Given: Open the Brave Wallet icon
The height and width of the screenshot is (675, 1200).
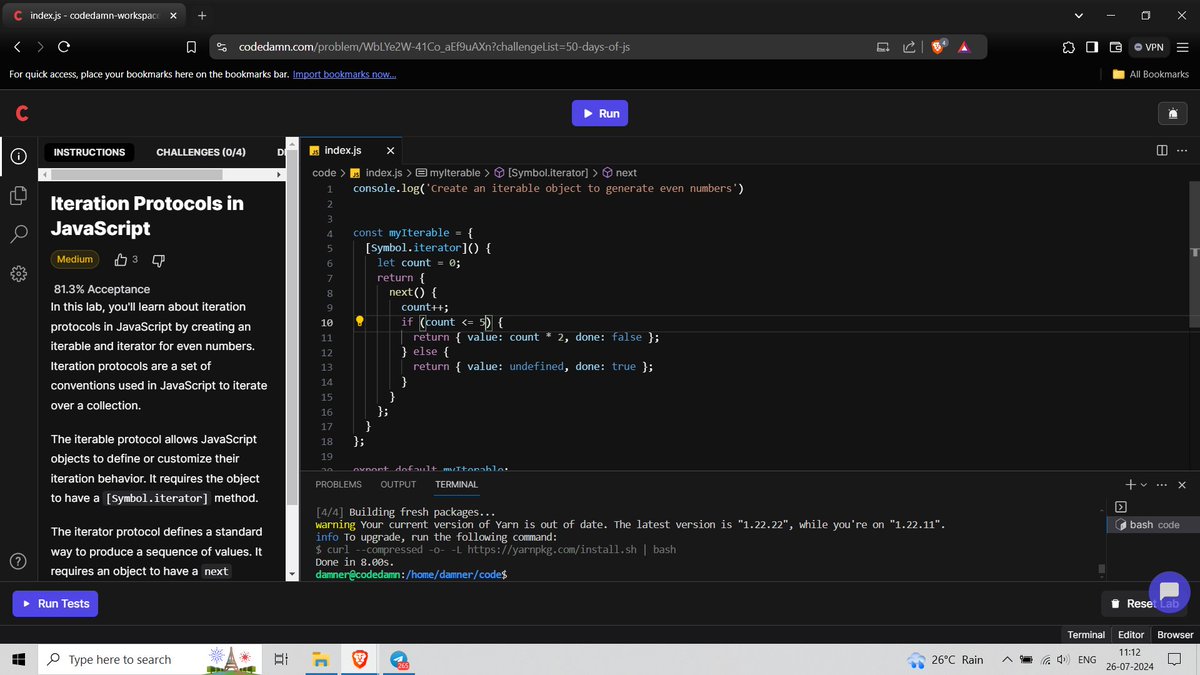Looking at the screenshot, I should click(x=1115, y=47).
